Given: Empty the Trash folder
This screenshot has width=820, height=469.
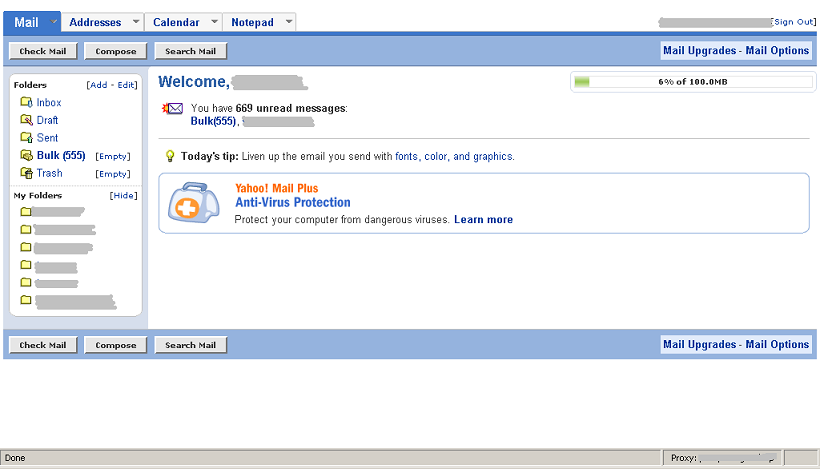Looking at the screenshot, I should click(x=113, y=174).
